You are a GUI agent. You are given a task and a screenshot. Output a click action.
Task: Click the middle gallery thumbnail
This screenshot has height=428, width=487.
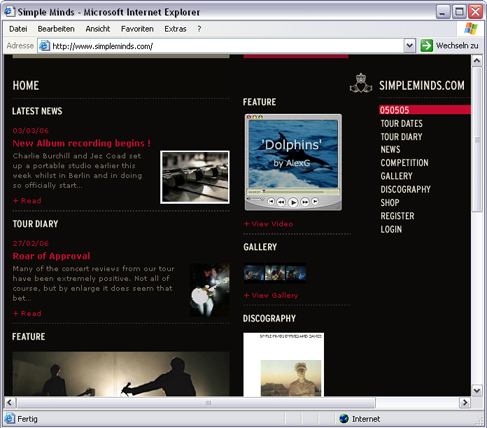[275, 273]
